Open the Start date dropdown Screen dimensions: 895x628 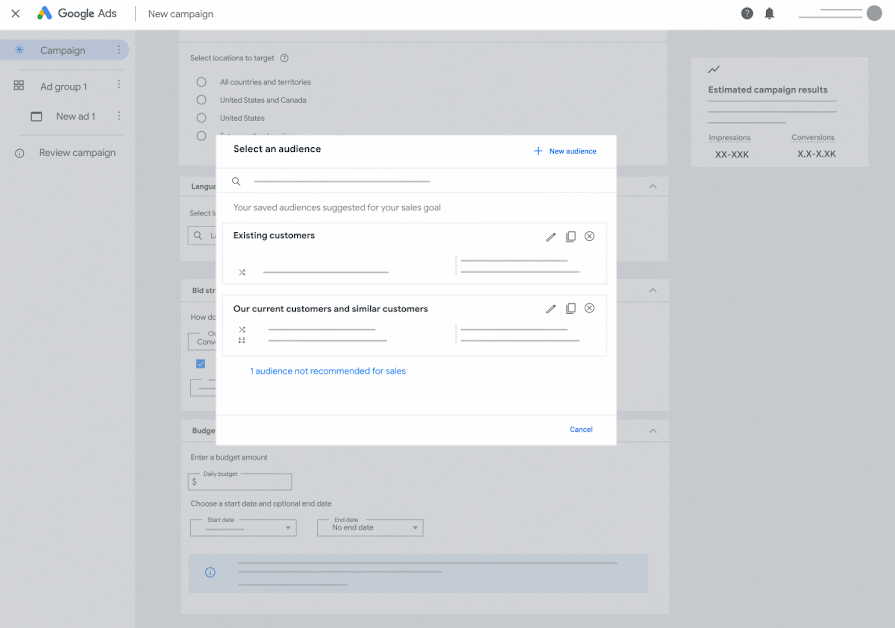[x=243, y=528]
